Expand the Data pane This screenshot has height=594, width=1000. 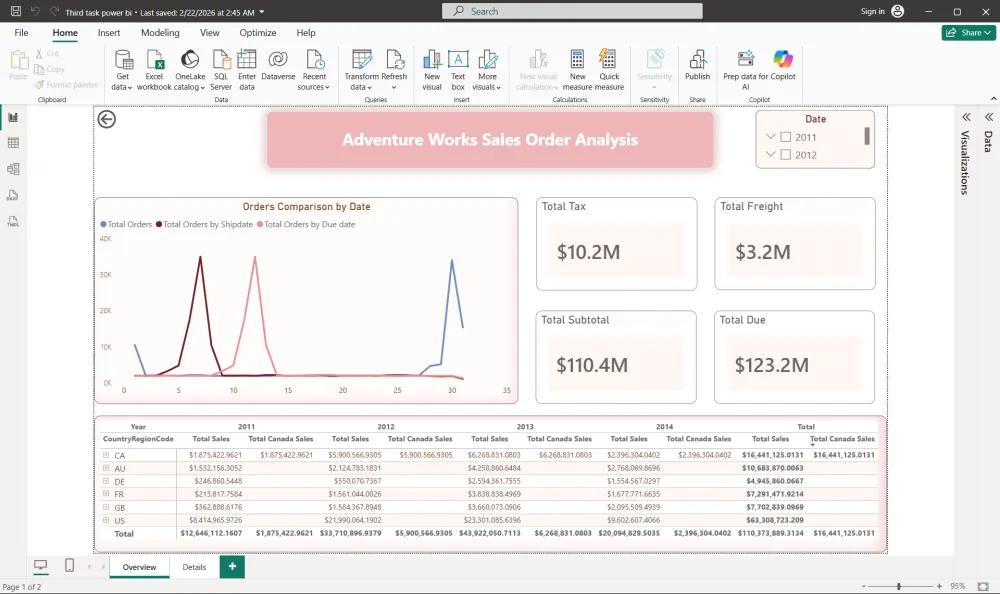tap(989, 117)
